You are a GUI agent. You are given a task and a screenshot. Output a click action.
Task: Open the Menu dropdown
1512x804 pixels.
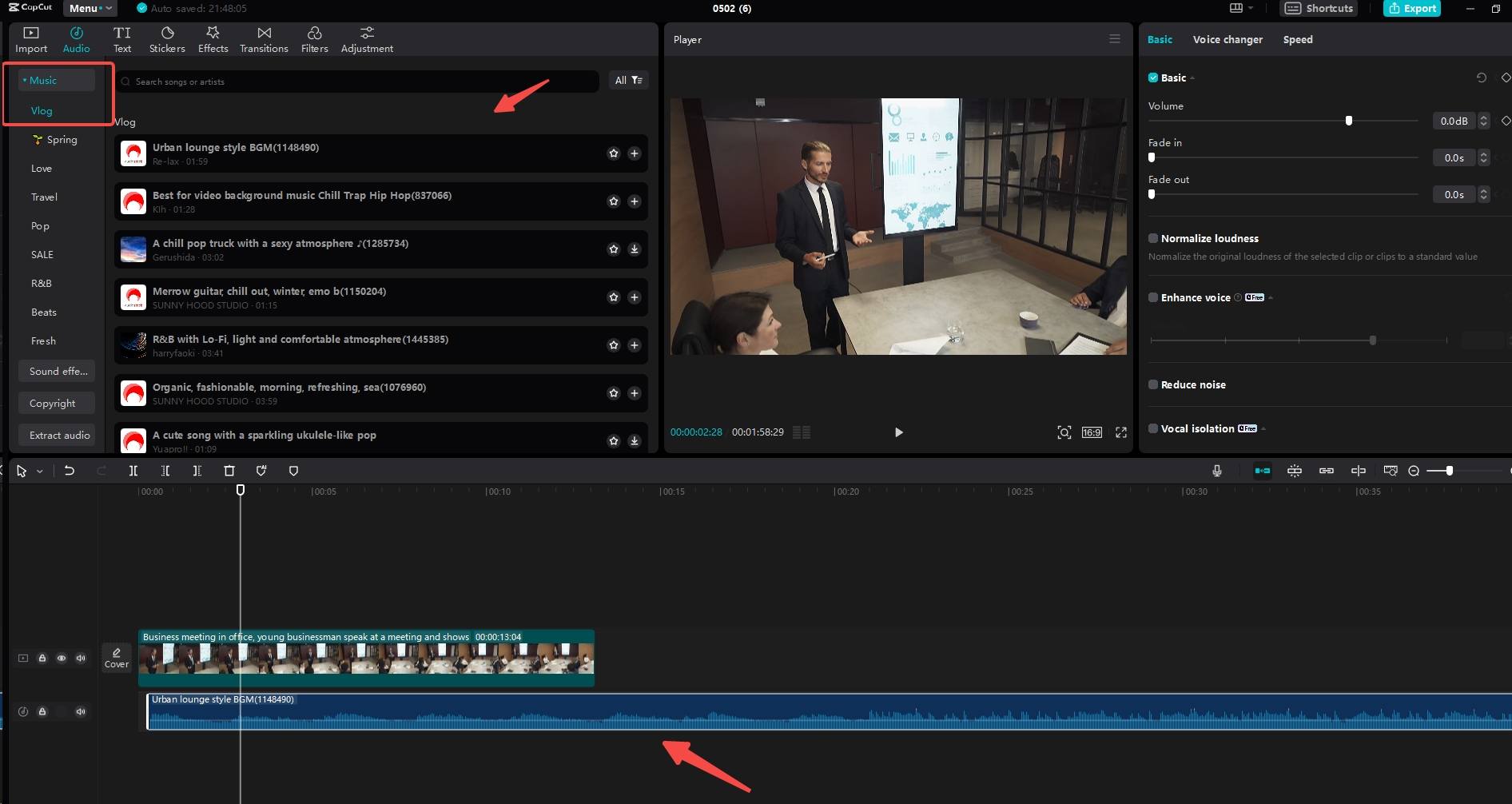tap(90, 8)
